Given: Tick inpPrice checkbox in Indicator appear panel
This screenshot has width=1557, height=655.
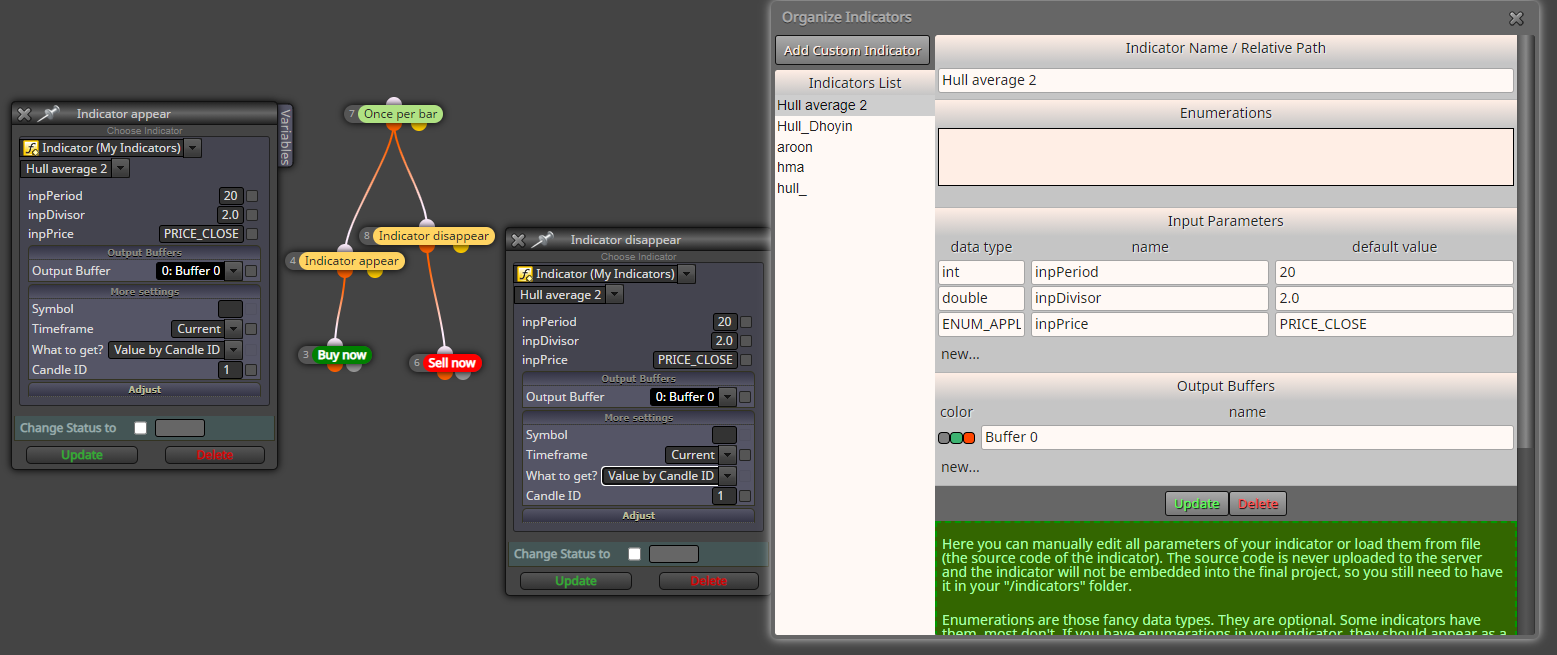Looking at the screenshot, I should (x=252, y=234).
